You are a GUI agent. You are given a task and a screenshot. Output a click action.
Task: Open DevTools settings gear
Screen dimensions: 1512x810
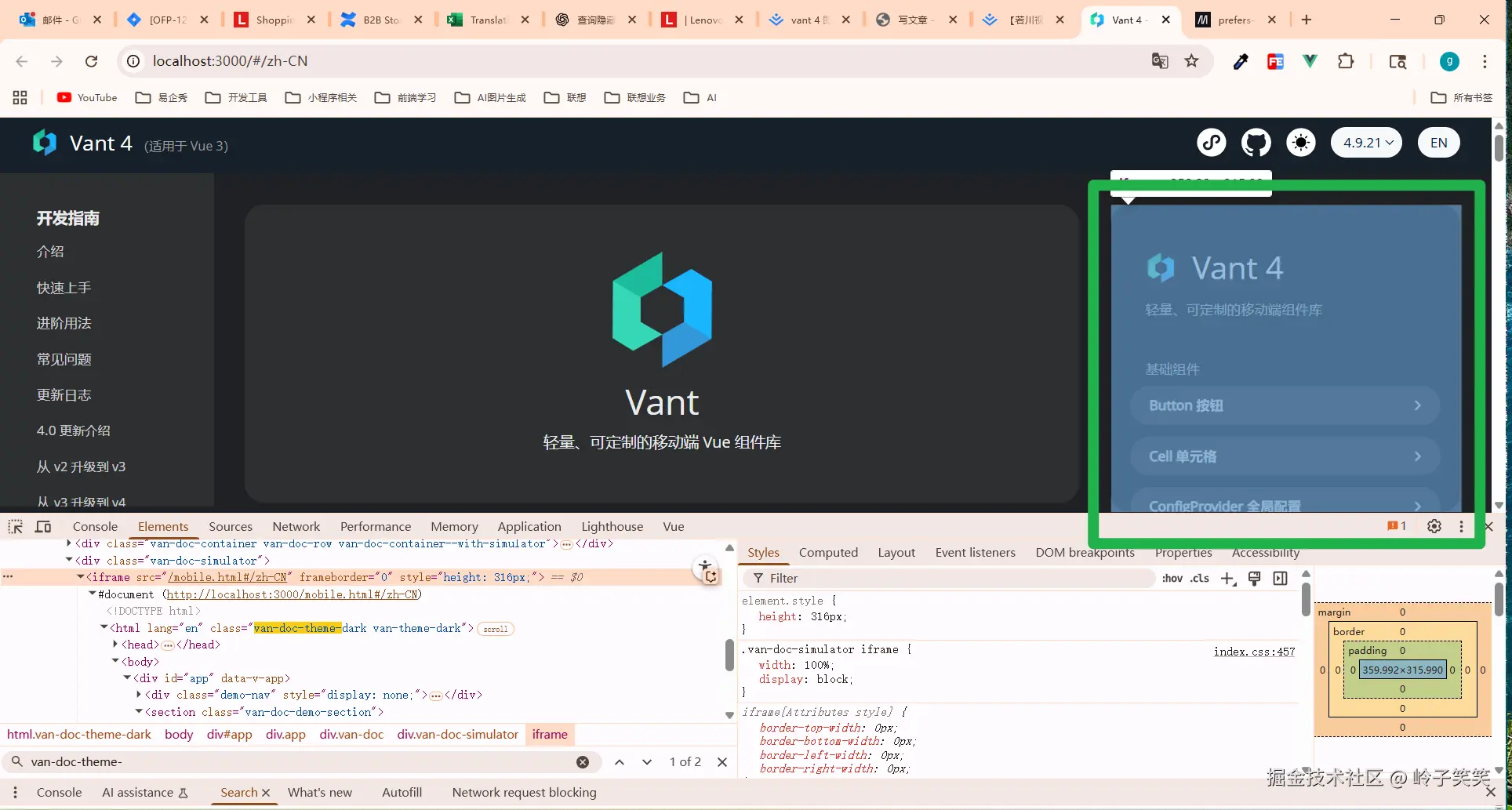pos(1434,526)
